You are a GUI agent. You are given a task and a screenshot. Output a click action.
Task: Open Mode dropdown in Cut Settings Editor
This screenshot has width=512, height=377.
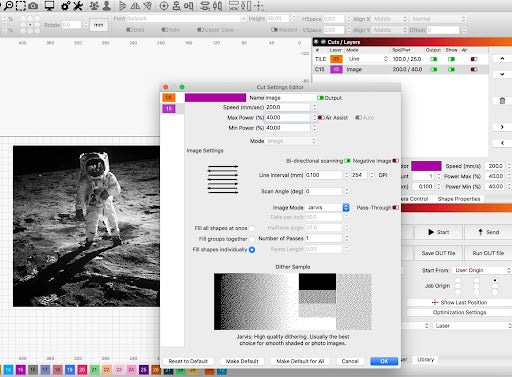291,141
